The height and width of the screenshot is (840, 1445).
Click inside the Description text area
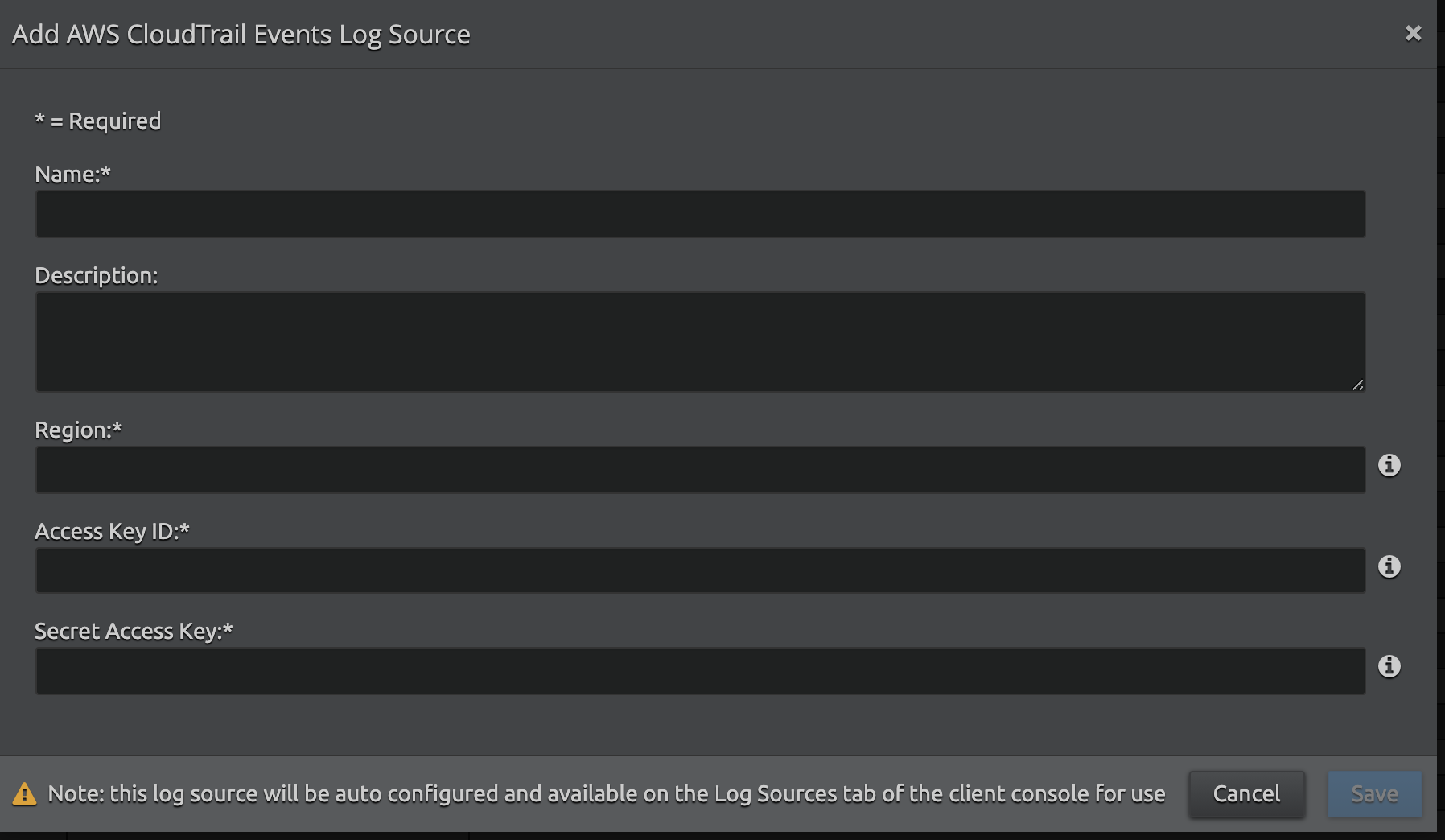click(x=700, y=342)
